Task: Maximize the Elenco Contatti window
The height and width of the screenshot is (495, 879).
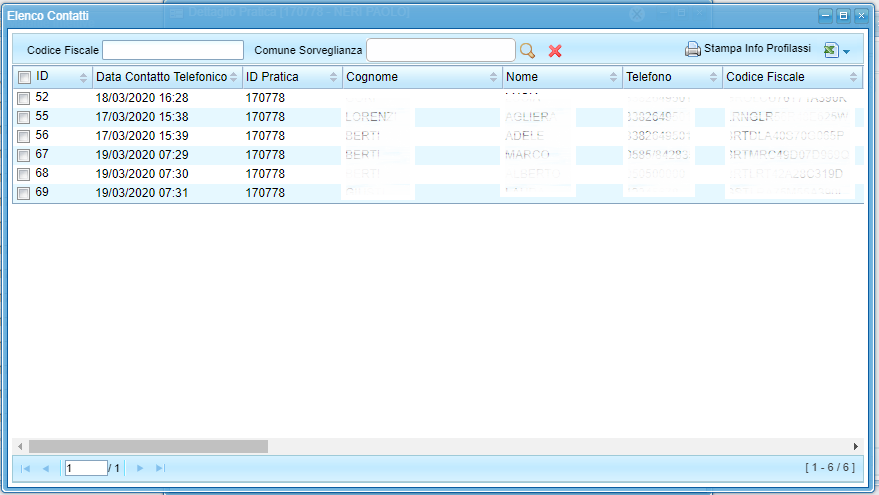Action: coord(843,16)
